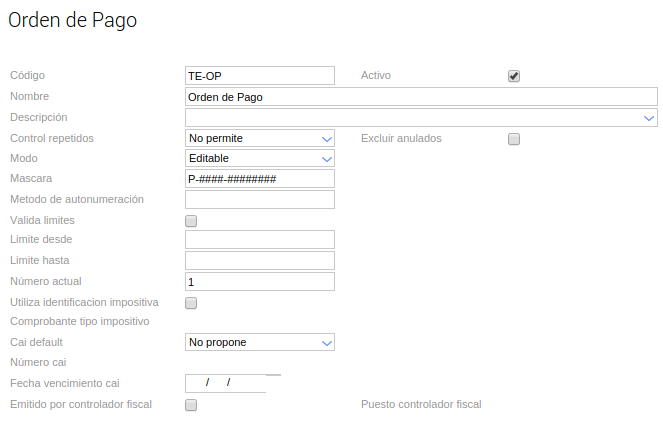Viewport: 663px width, 427px height.
Task: Click the Puesto controlador fiscal label
Action: (x=421, y=405)
